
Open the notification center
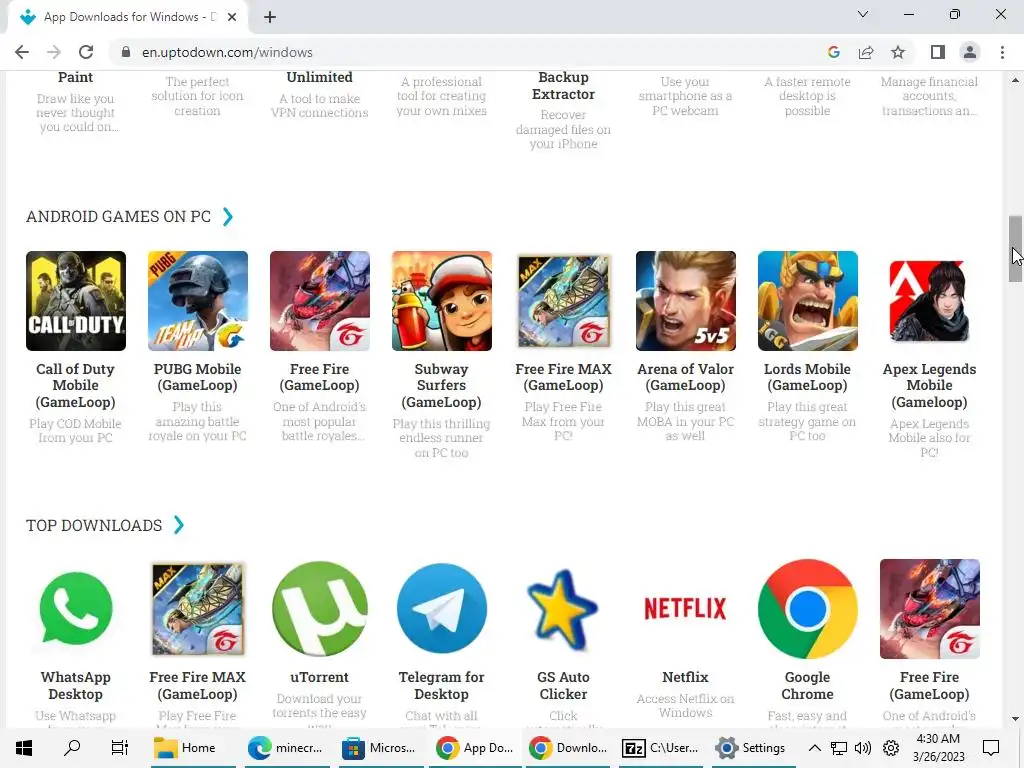pos(991,748)
